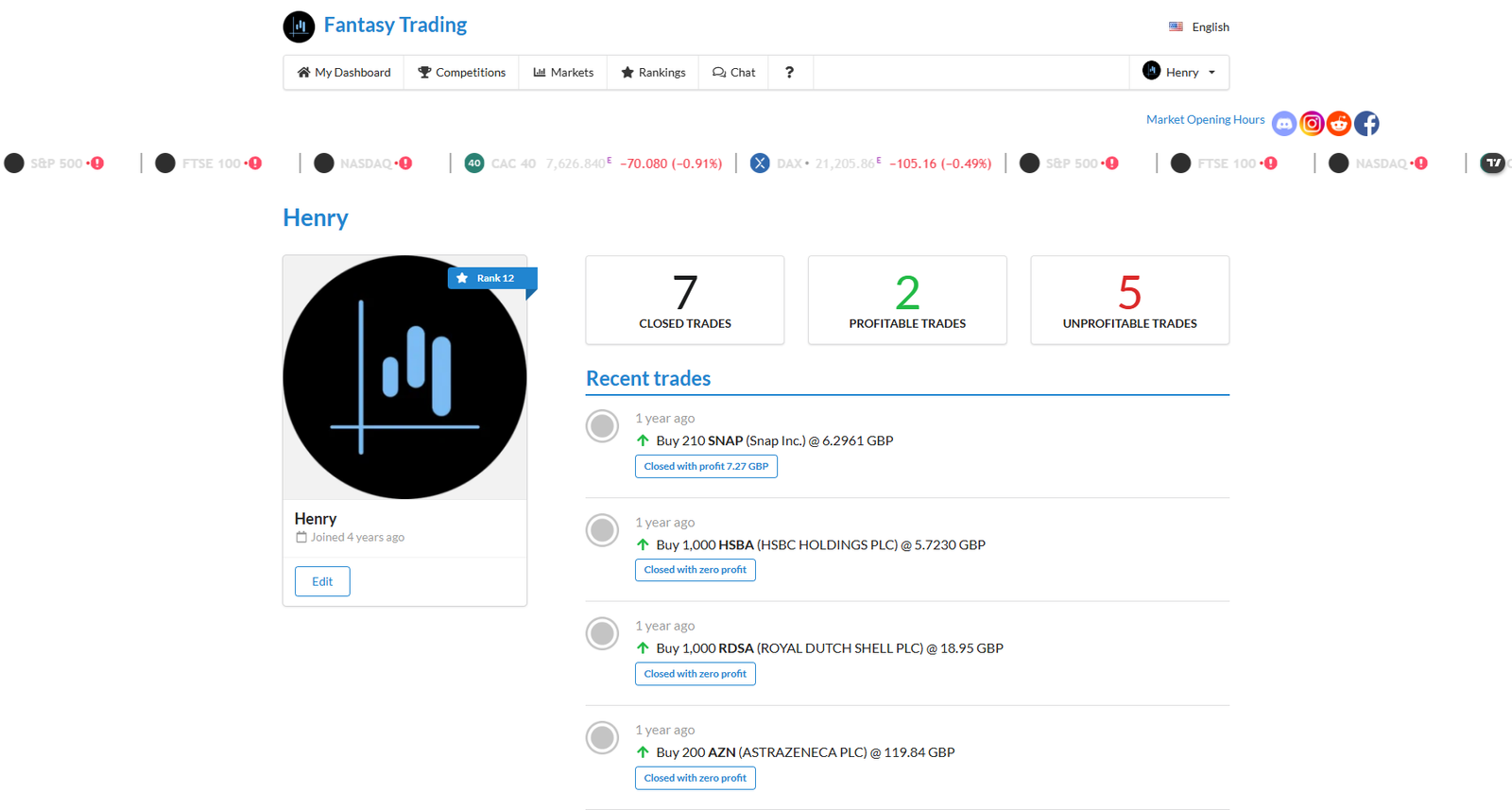Click the Rank 12 ribbon badge
The height and width of the screenshot is (810, 1512).
[x=491, y=278]
